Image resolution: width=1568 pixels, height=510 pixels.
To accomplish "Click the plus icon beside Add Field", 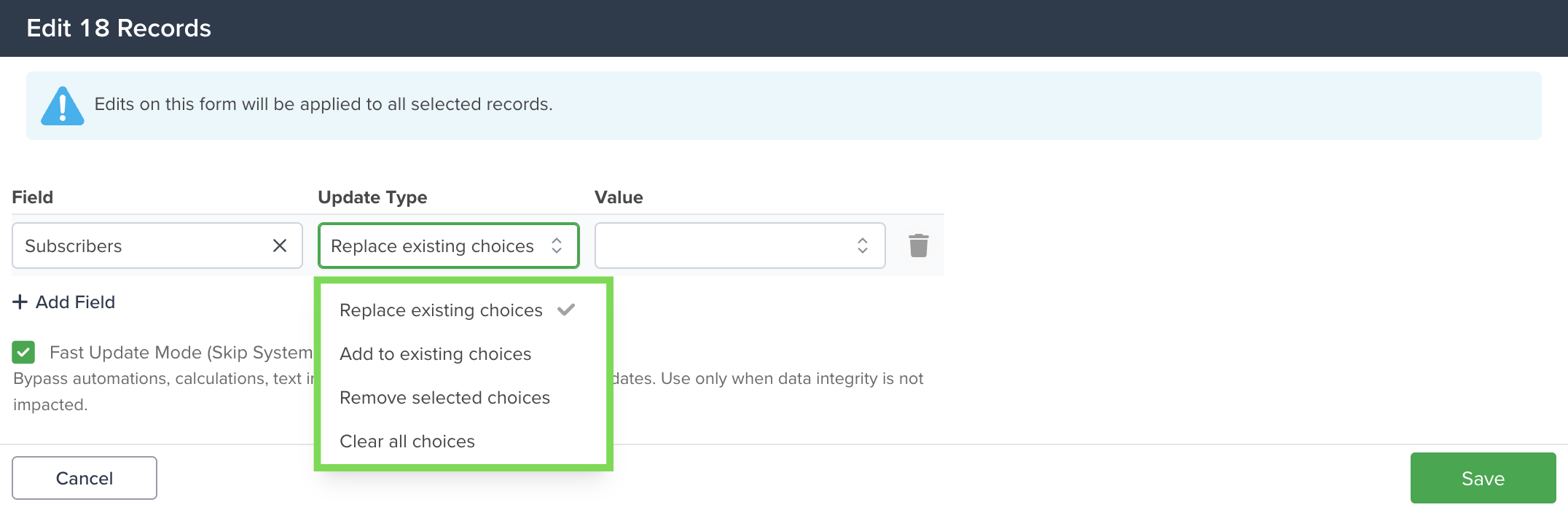I will [20, 302].
